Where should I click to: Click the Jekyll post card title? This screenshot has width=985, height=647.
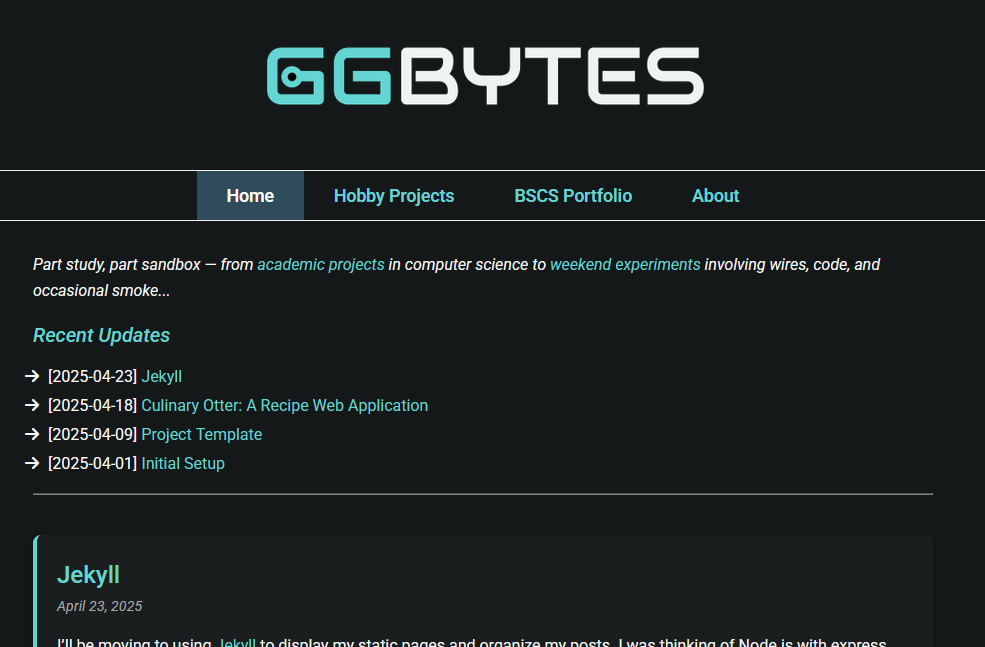pyautogui.click(x=89, y=575)
